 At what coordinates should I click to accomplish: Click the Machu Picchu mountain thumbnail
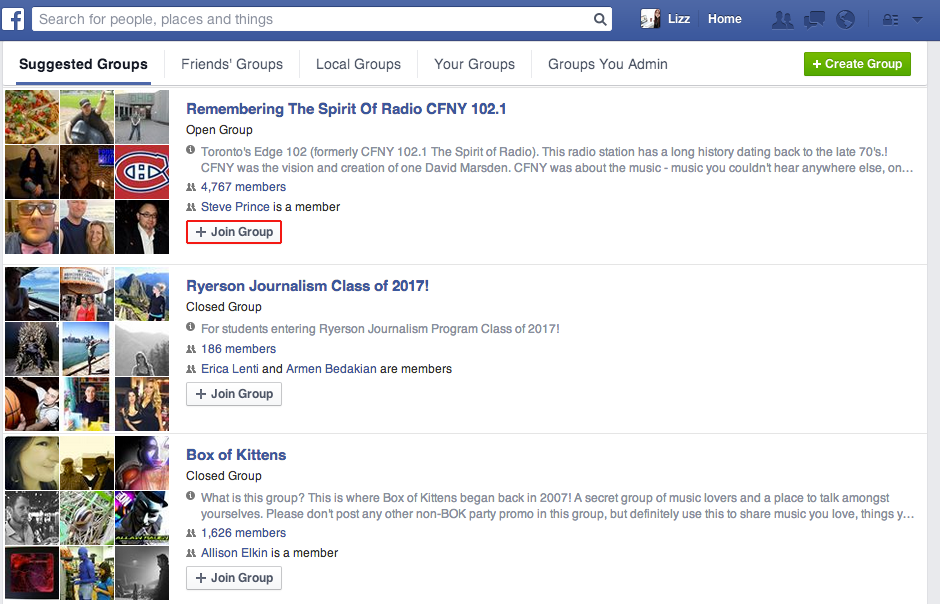[142, 294]
